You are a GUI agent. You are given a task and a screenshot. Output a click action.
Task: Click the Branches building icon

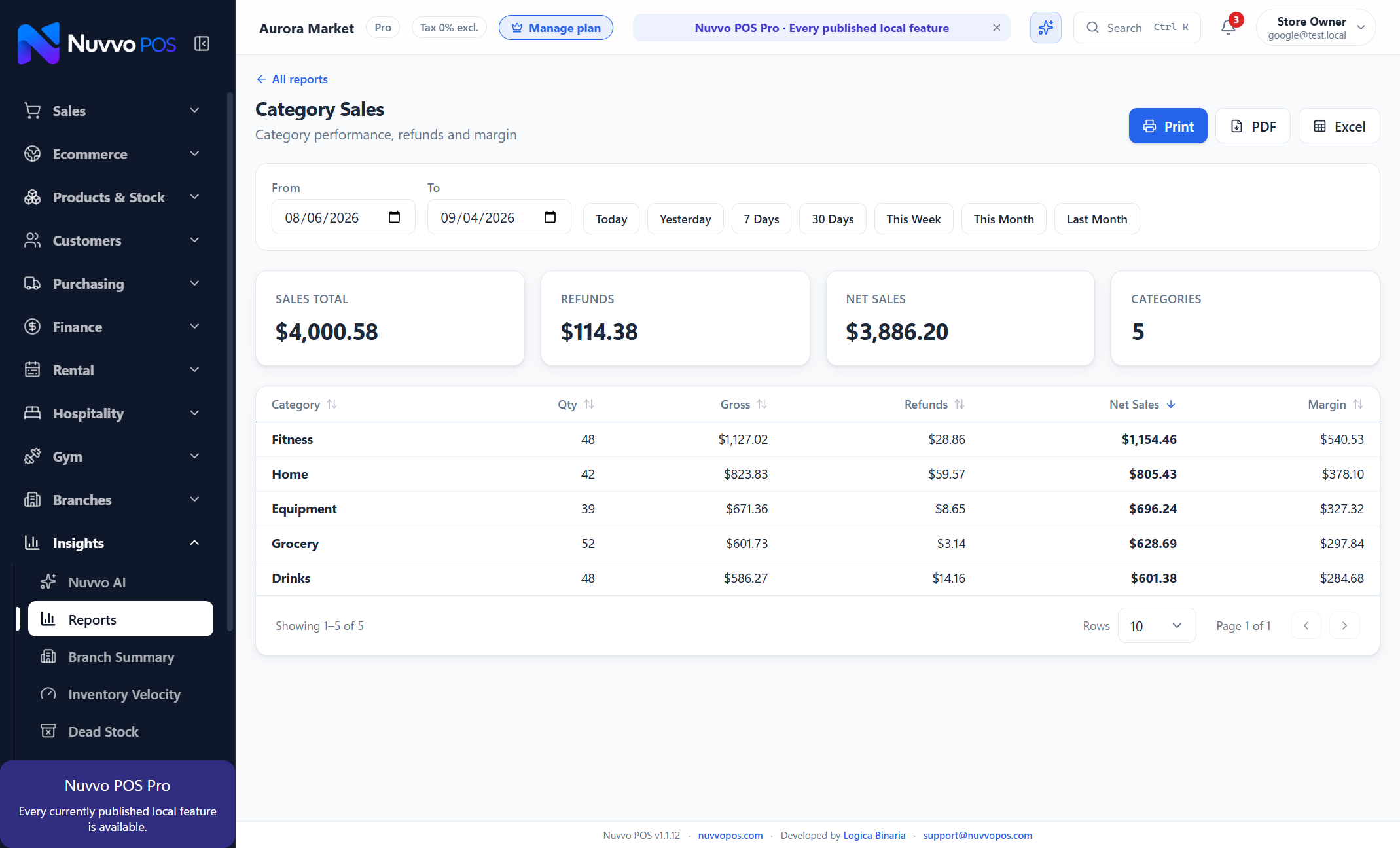pyautogui.click(x=32, y=500)
